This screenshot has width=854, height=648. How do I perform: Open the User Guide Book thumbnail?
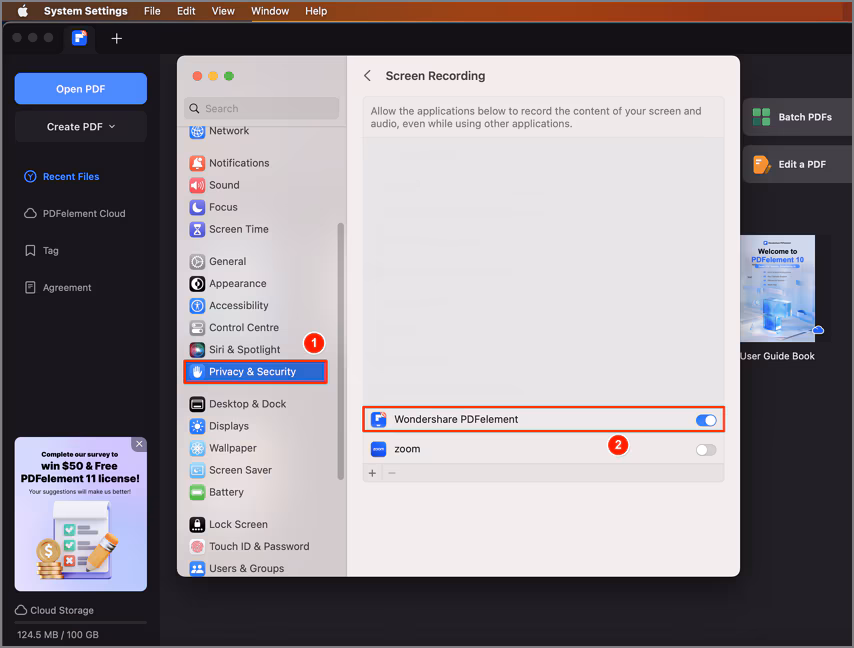coord(778,289)
